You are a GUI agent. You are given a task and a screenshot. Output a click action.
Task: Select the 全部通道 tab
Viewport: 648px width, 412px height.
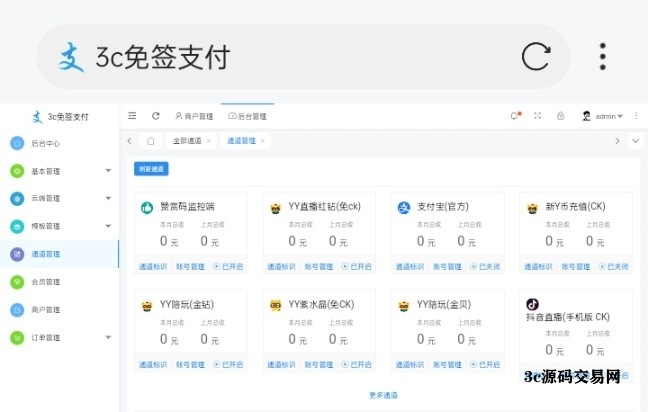coord(187,141)
